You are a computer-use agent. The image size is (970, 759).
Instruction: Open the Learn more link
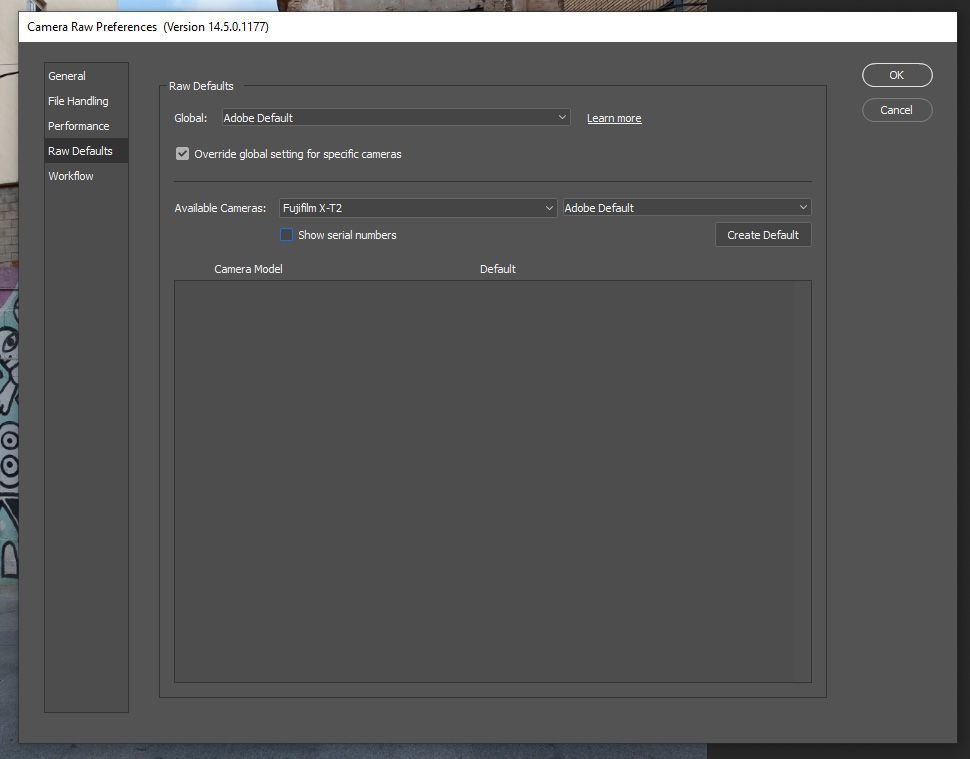613,117
